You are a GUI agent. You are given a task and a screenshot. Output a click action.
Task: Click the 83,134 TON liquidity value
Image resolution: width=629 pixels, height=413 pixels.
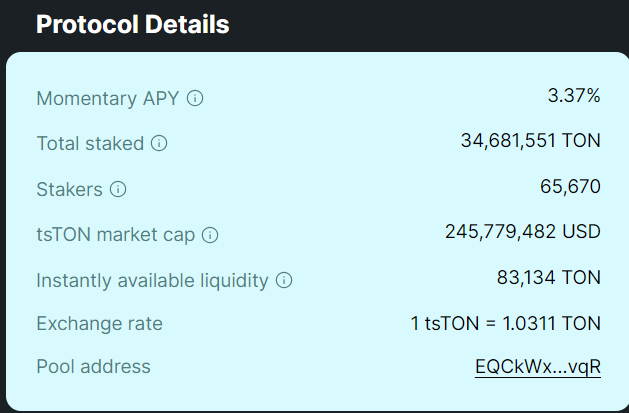[549, 277]
